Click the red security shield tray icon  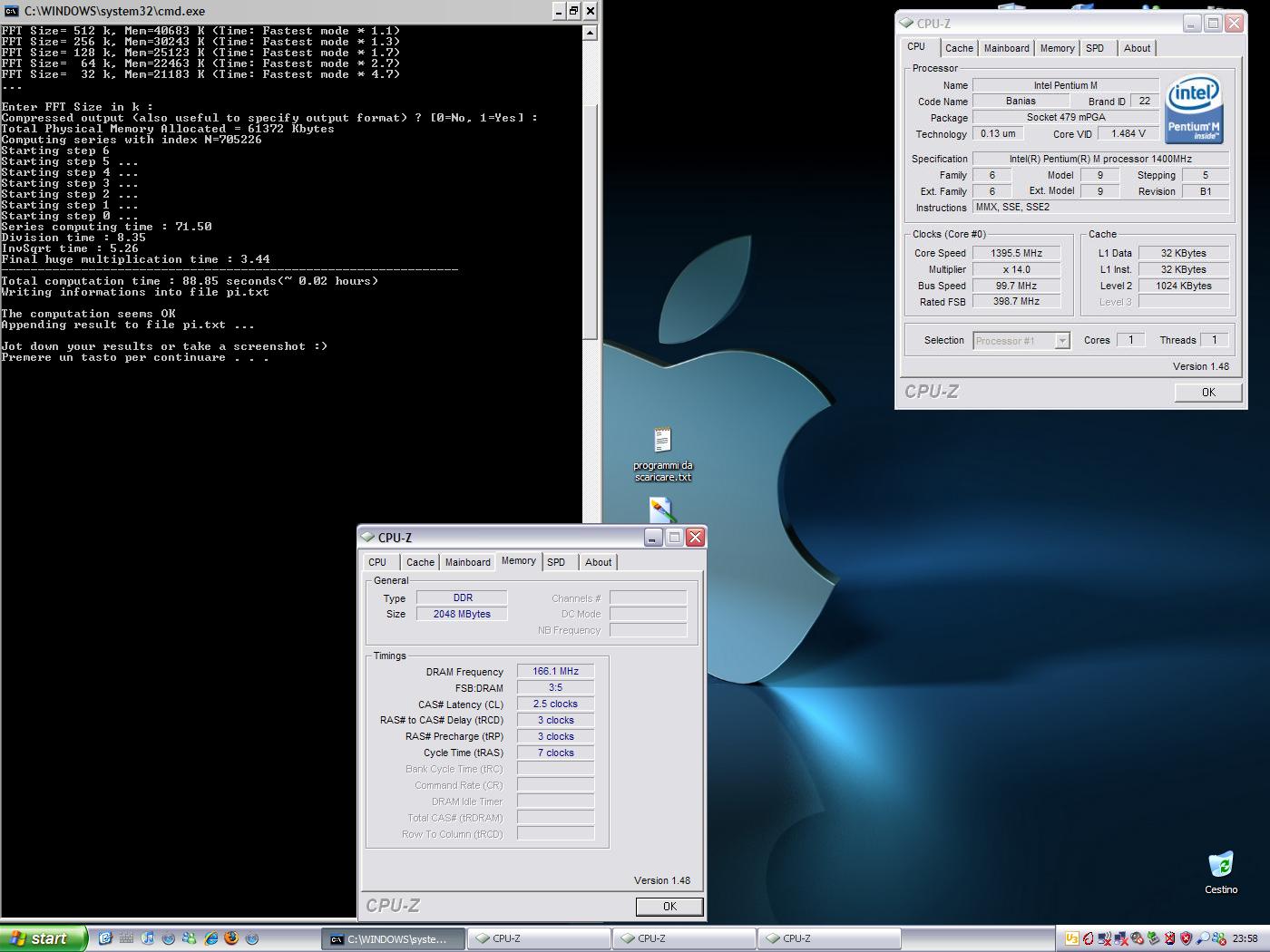click(1186, 938)
